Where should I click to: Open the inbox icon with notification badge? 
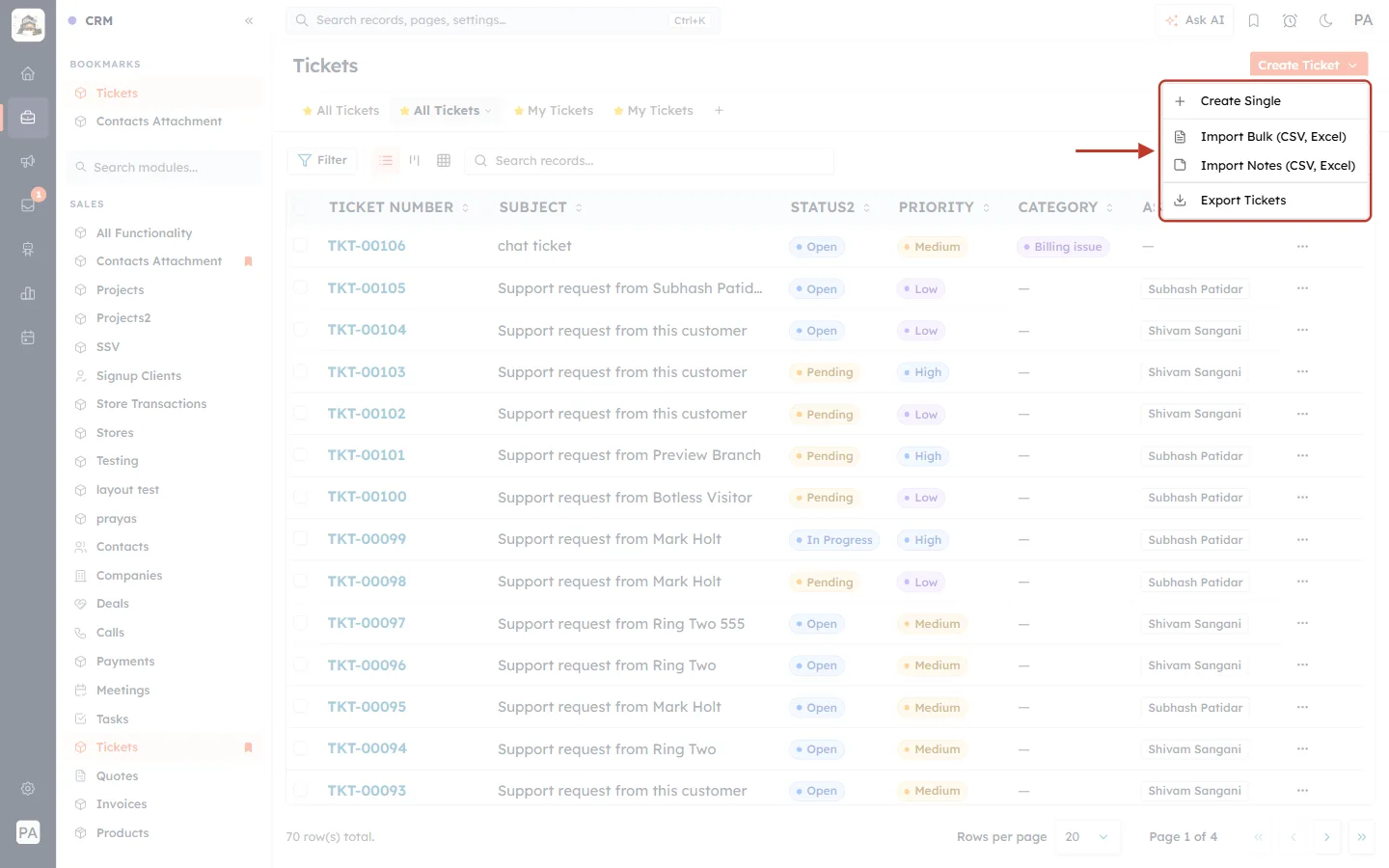(x=28, y=204)
